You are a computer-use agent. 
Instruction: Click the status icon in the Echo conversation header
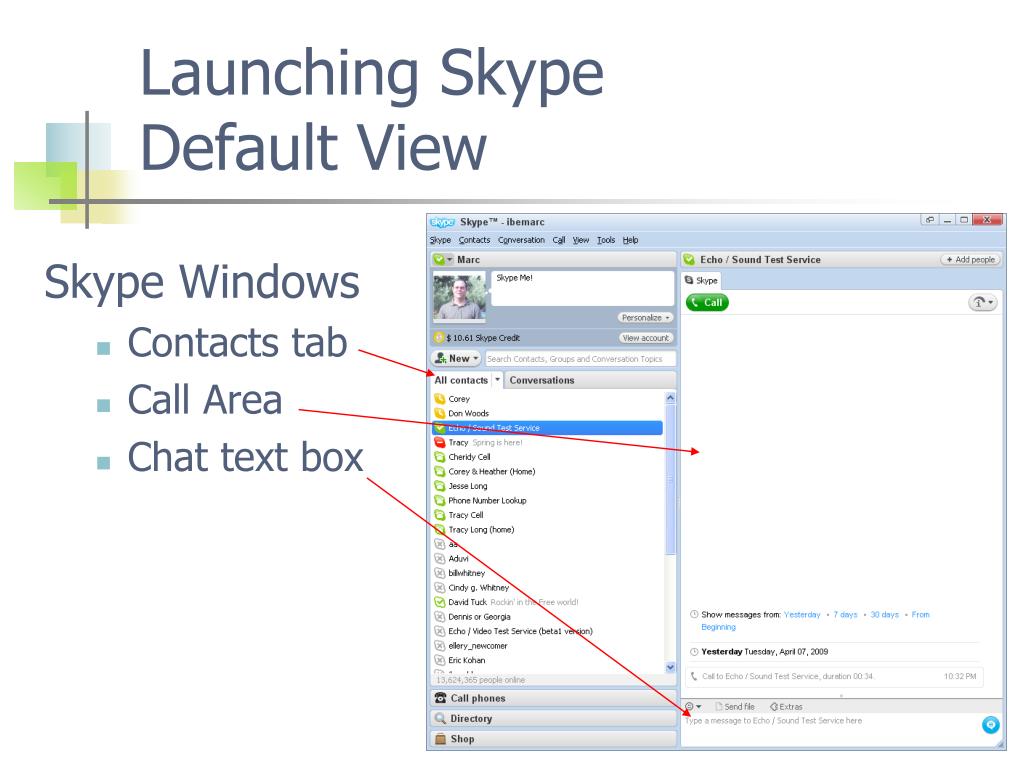688,259
